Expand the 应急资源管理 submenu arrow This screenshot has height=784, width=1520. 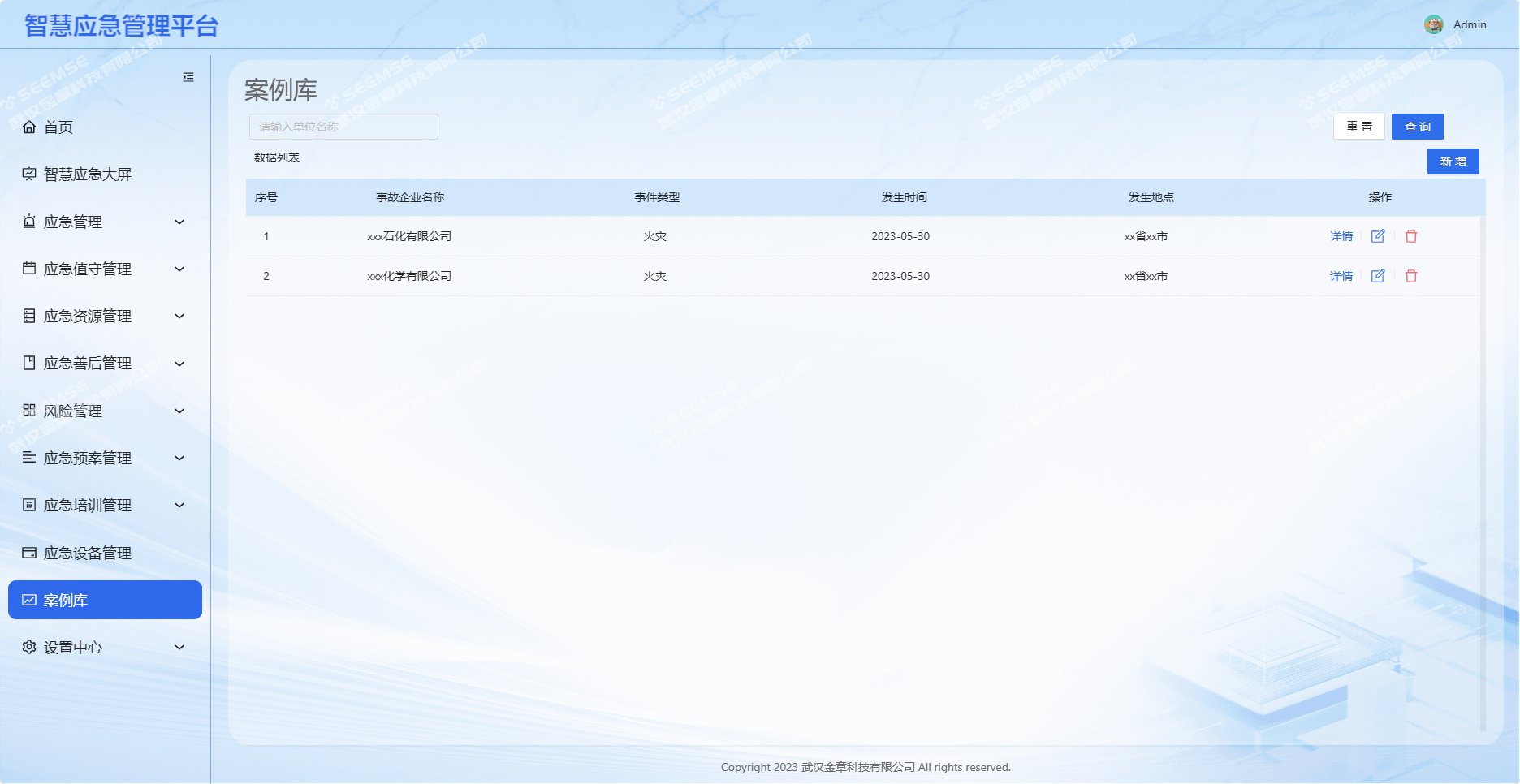(180, 316)
